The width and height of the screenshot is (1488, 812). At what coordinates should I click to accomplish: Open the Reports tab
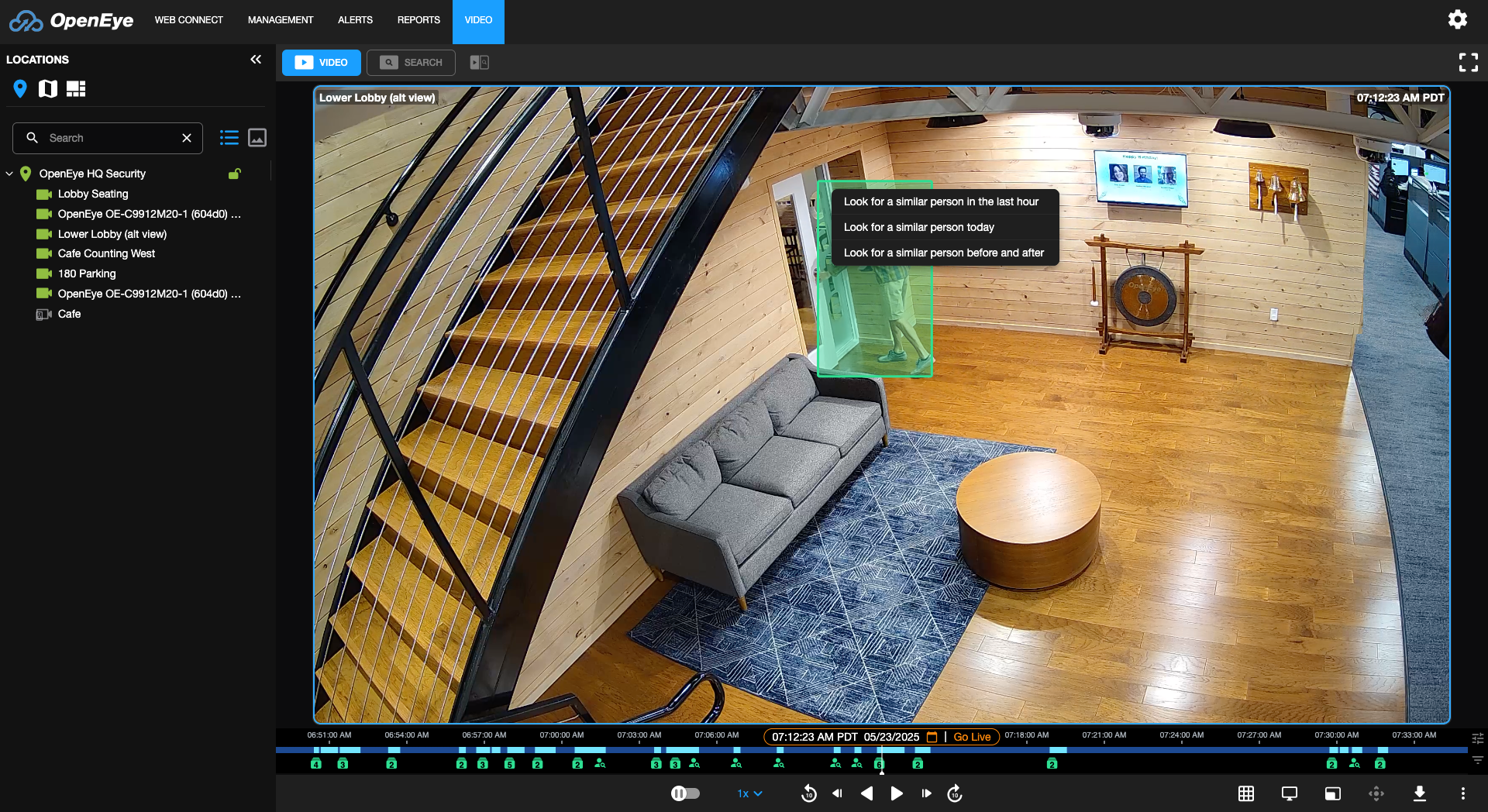point(418,20)
